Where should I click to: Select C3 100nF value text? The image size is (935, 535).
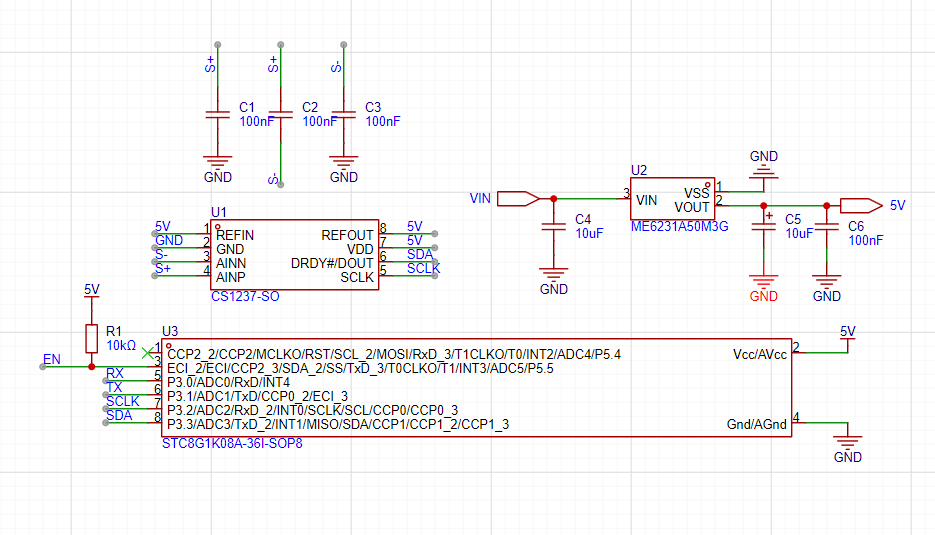click(383, 122)
